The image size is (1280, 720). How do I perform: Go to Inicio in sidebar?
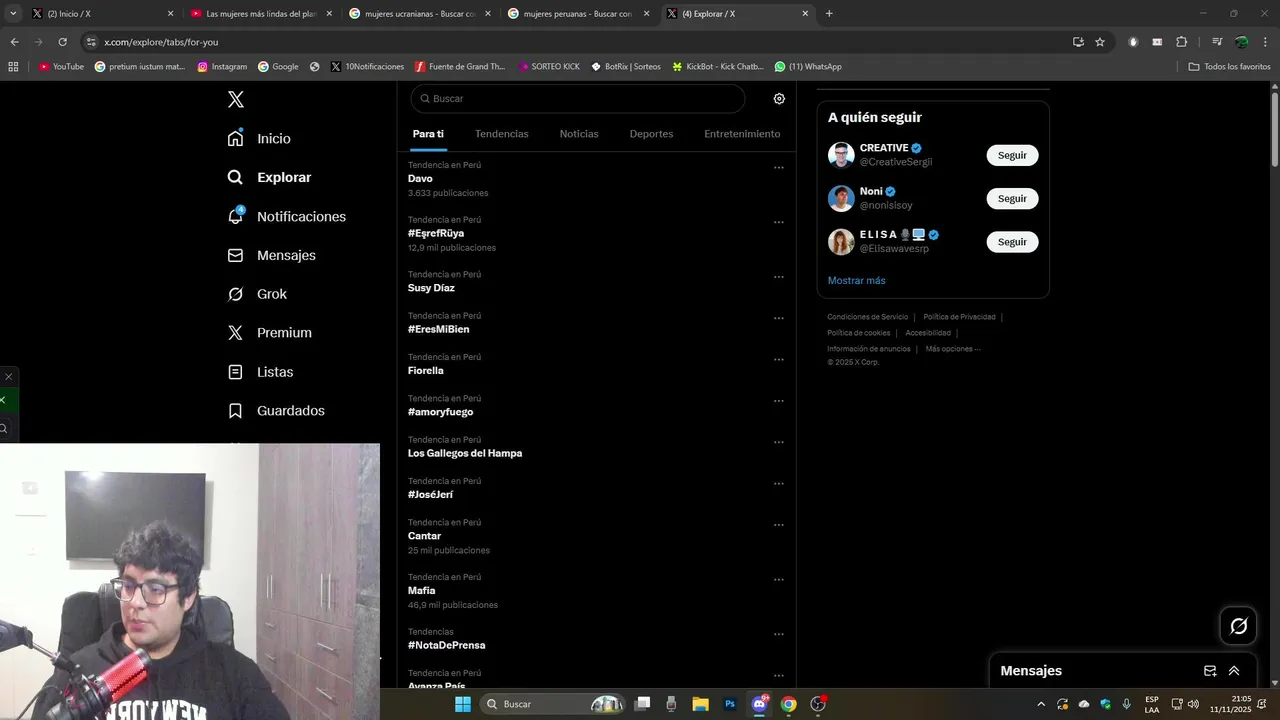click(x=259, y=138)
